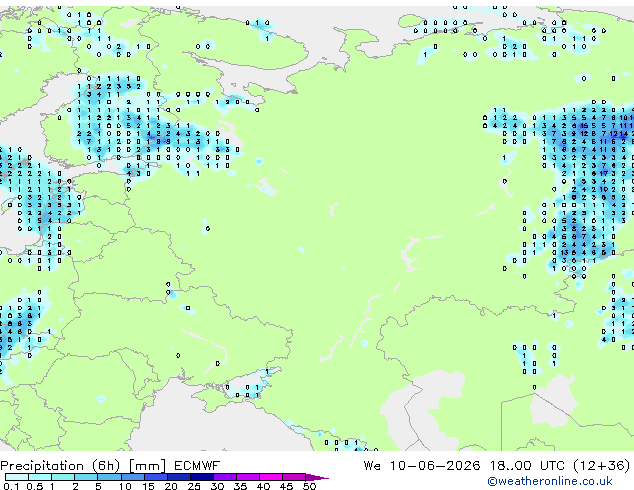
Task: Click the legend label '35'
Action: click(x=240, y=486)
